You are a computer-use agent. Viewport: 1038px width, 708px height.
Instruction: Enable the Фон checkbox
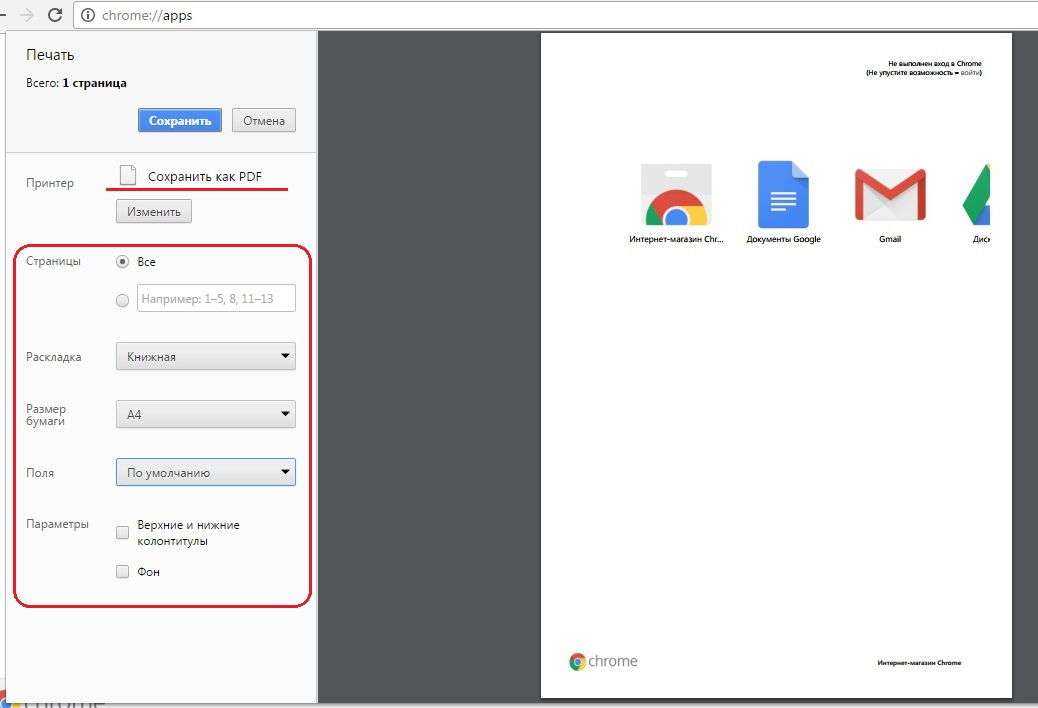[122, 572]
